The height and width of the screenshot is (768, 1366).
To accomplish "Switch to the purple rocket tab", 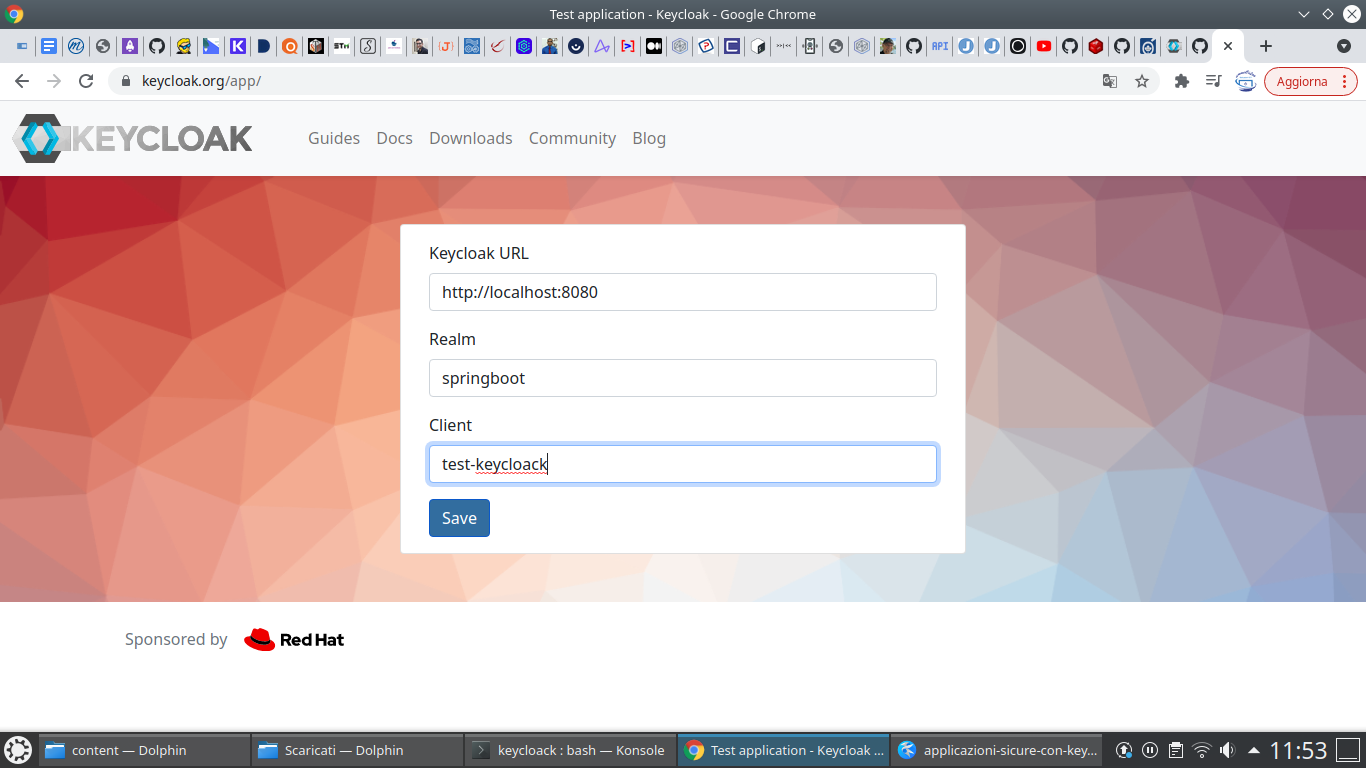I will click(x=130, y=46).
